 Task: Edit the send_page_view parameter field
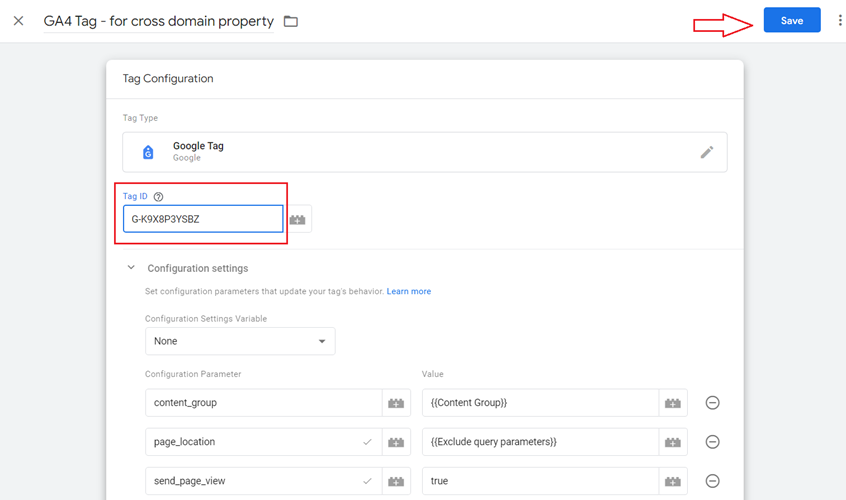tap(264, 481)
